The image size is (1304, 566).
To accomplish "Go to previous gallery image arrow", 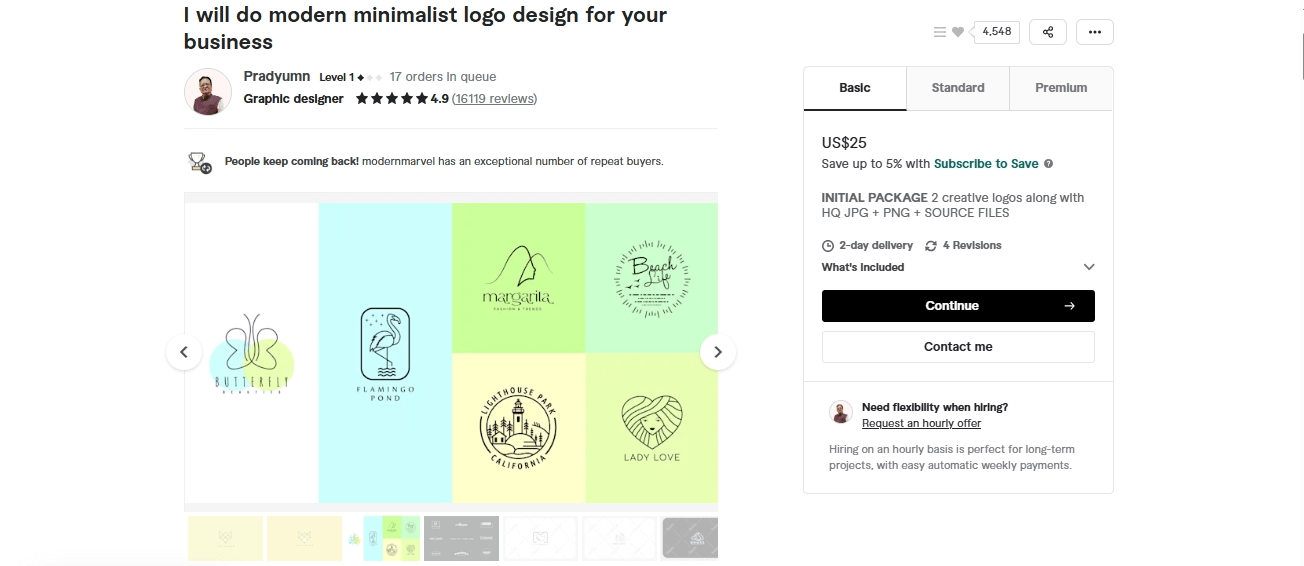I will 184,352.
